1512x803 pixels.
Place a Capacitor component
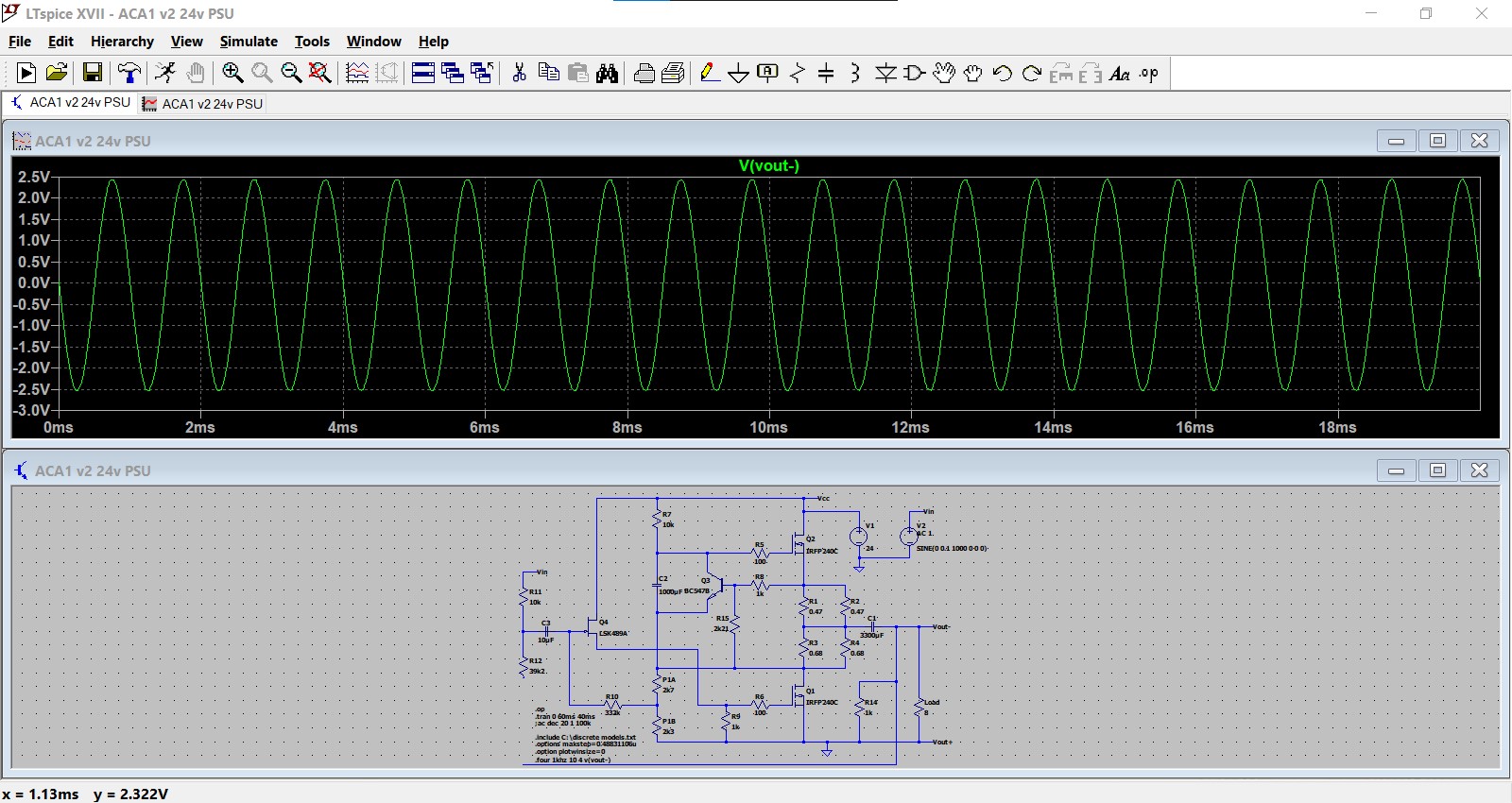pyautogui.click(x=826, y=73)
